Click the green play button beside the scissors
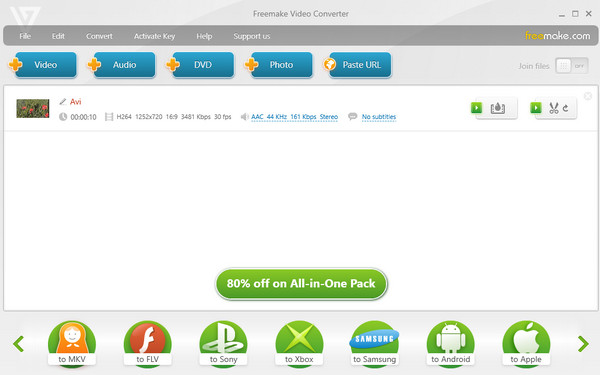 (536, 108)
